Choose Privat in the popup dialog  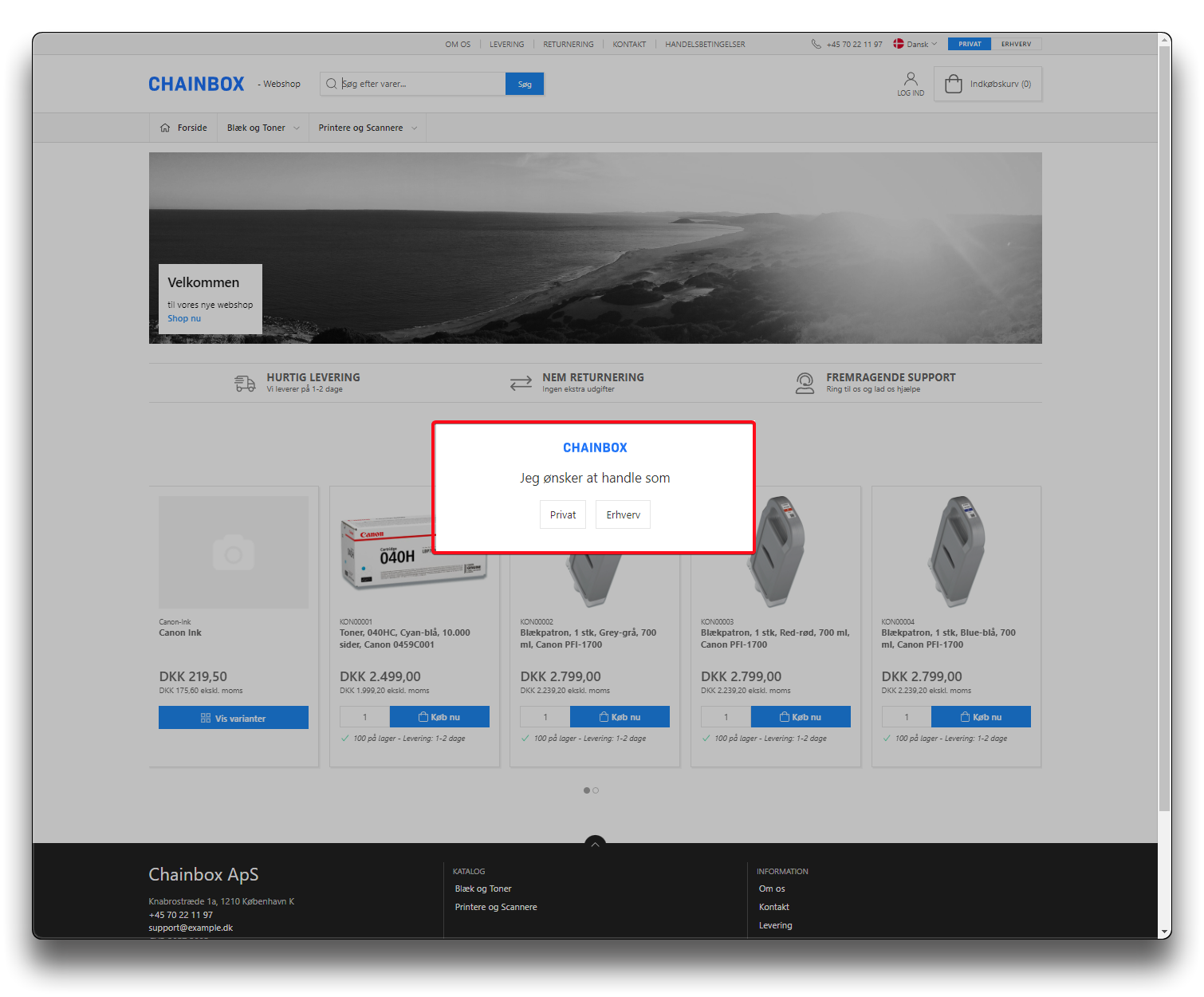[563, 514]
